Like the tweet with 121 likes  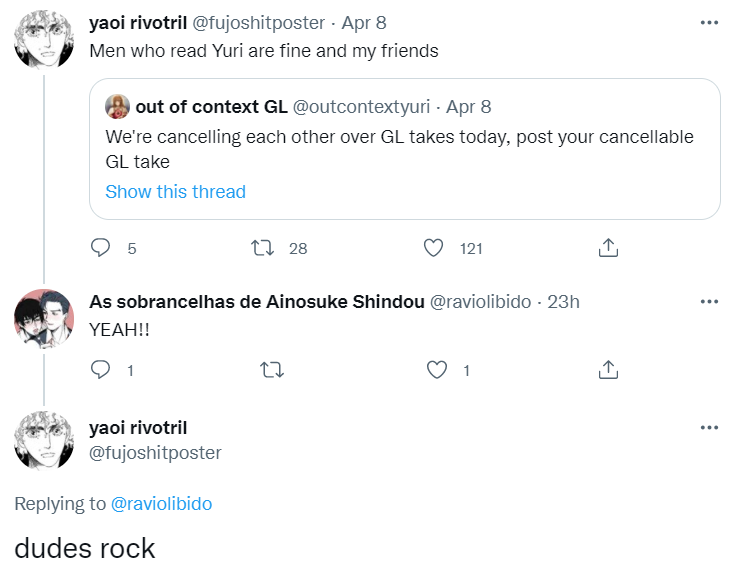coord(434,248)
